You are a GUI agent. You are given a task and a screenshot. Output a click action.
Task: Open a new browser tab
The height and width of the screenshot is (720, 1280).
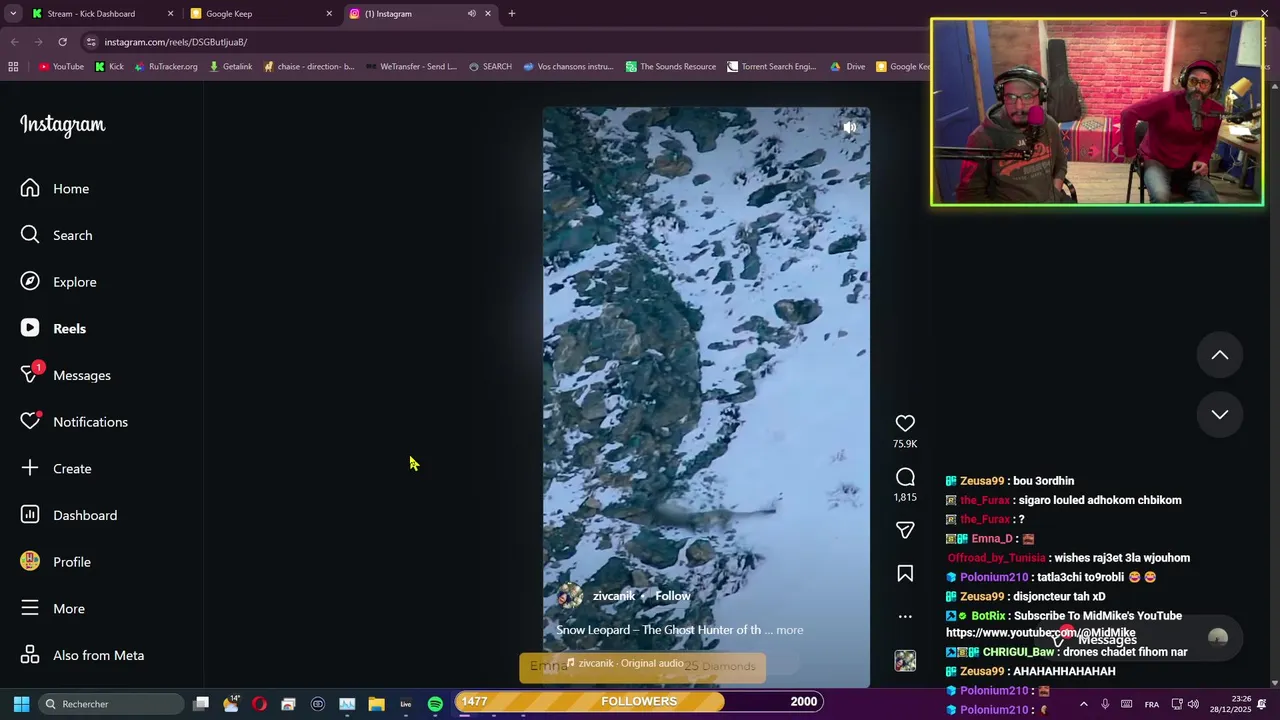tap(511, 14)
